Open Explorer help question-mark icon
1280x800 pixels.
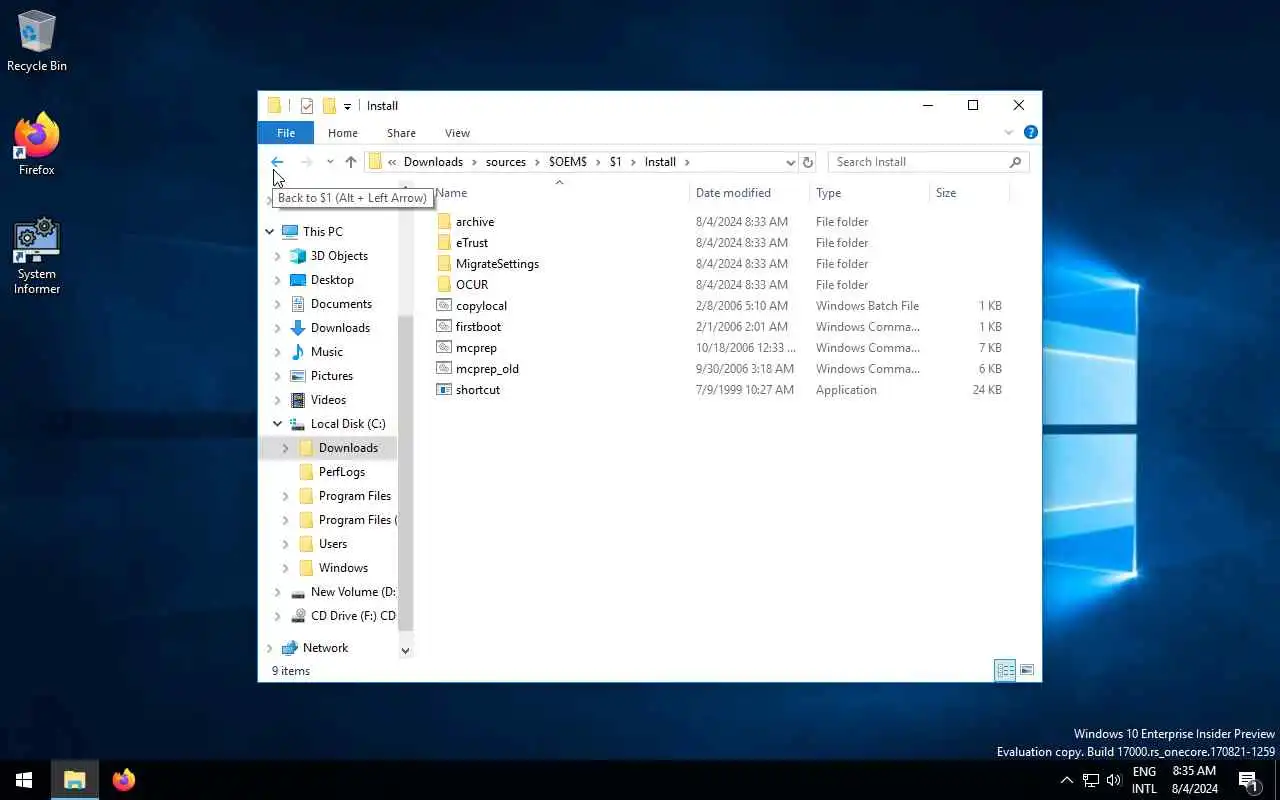click(x=1031, y=132)
